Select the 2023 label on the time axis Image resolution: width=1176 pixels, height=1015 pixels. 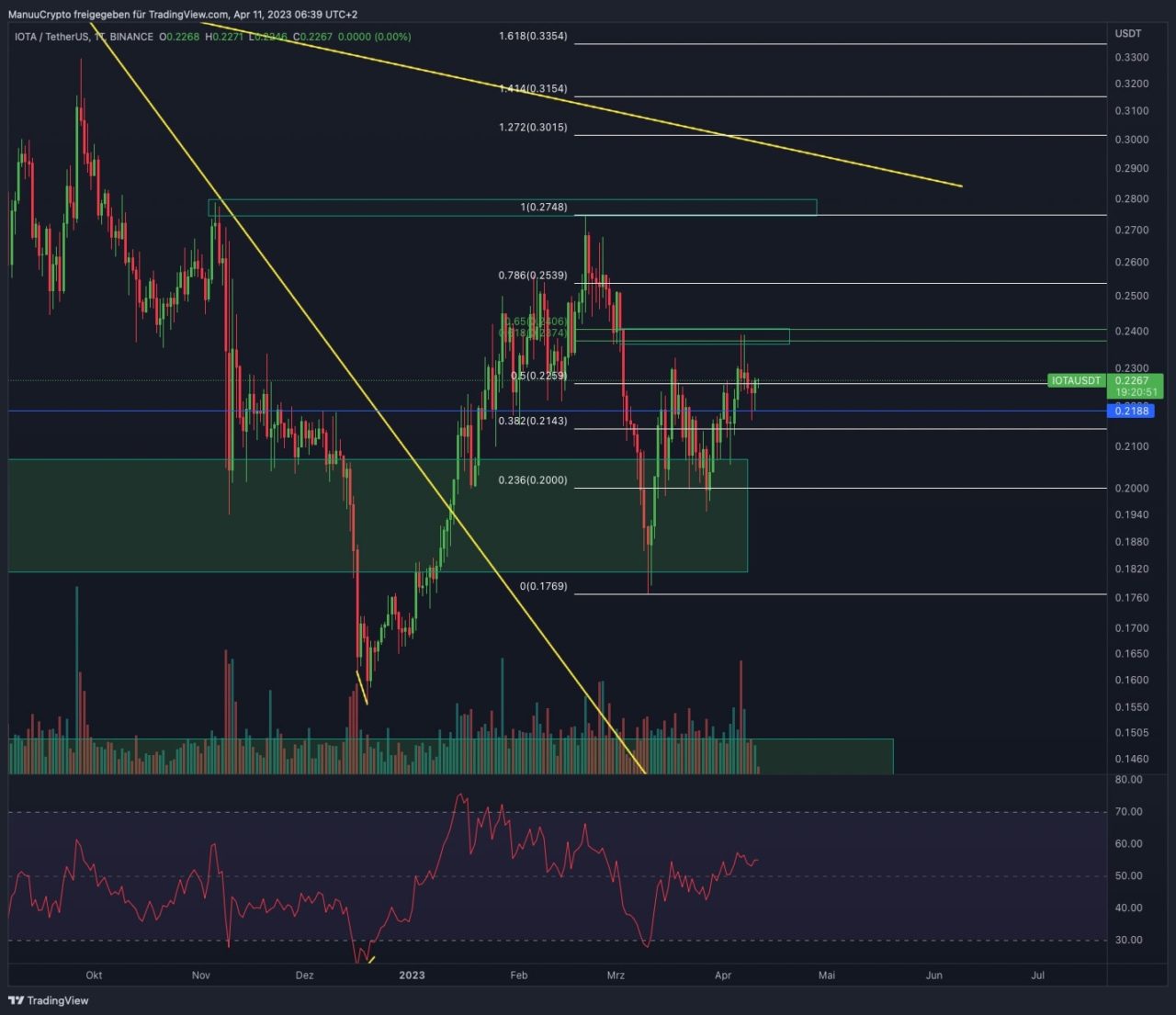click(411, 976)
